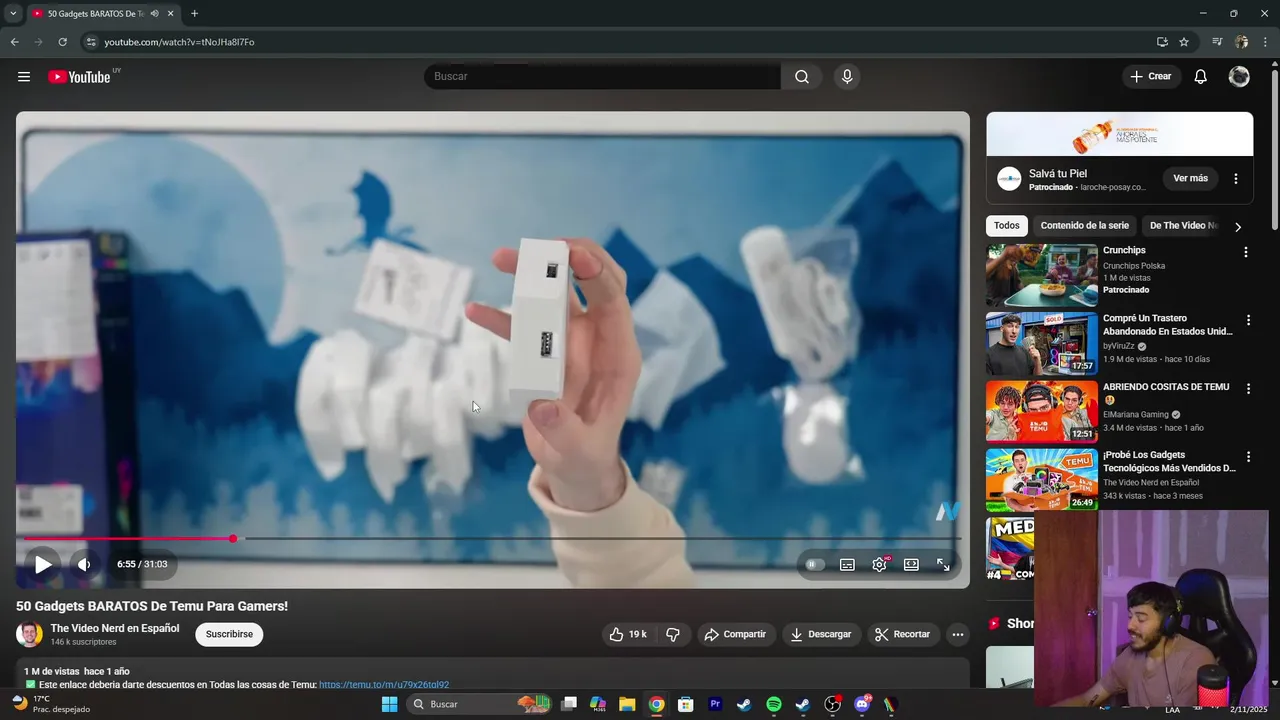Open YouTube notifications bell
The height and width of the screenshot is (720, 1280).
[x=1201, y=77]
